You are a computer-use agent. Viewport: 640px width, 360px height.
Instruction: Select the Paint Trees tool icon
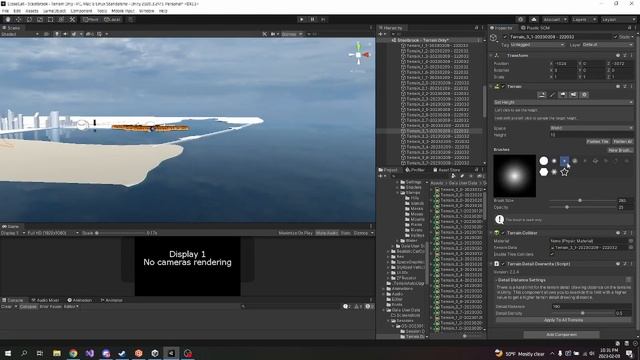click(x=563, y=95)
